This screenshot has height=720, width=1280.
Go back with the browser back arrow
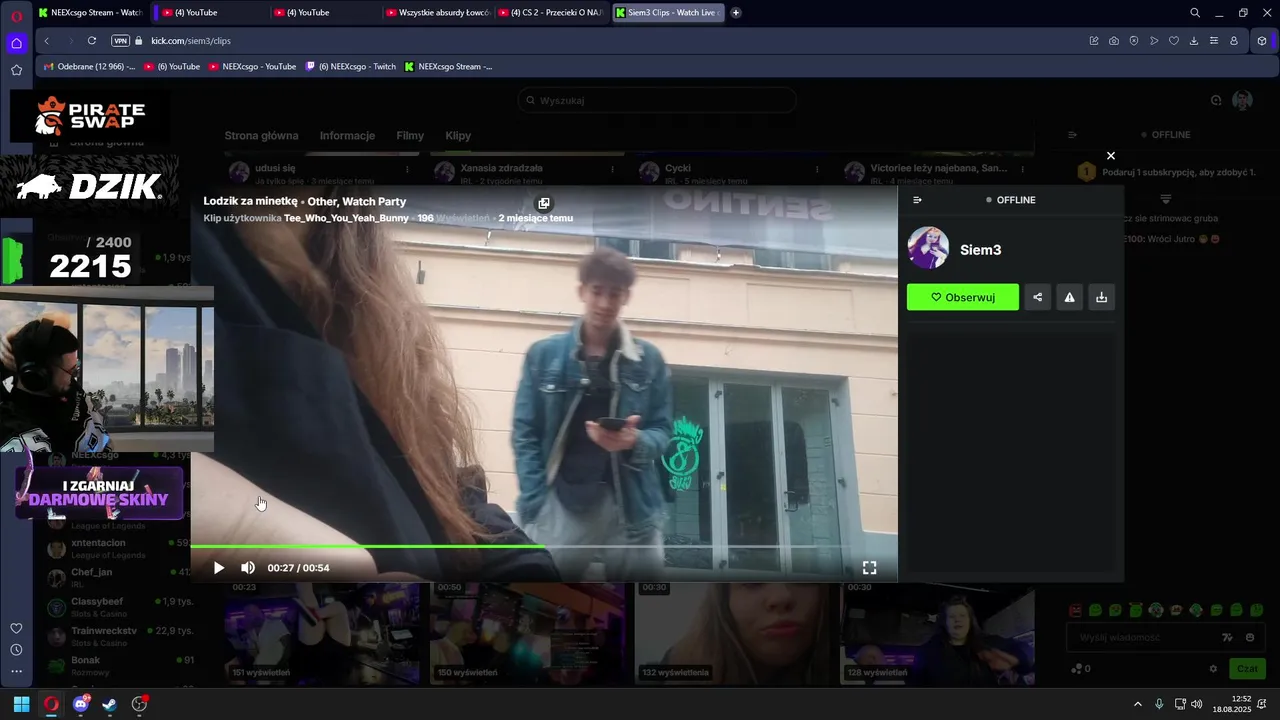47,41
